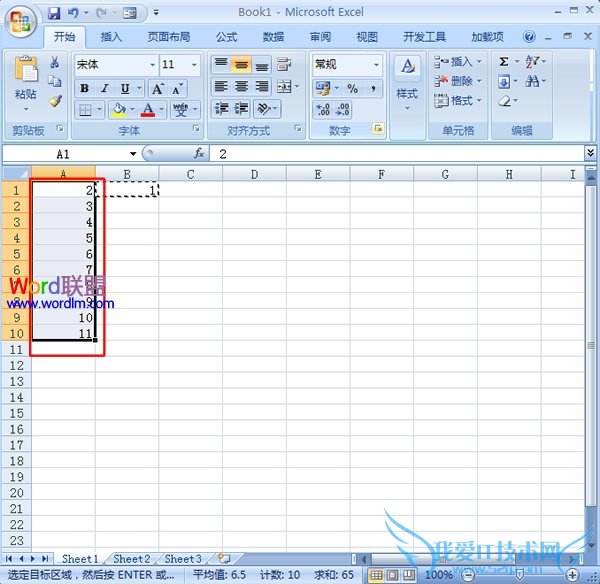Apply the percent style

352,89
